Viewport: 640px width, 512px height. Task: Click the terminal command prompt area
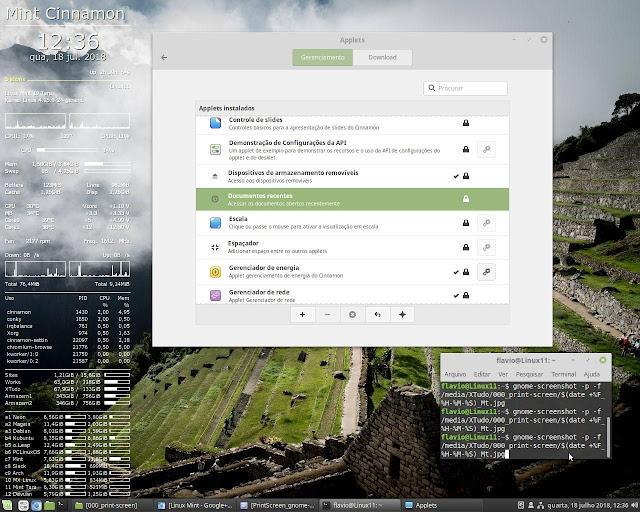[x=522, y=420]
